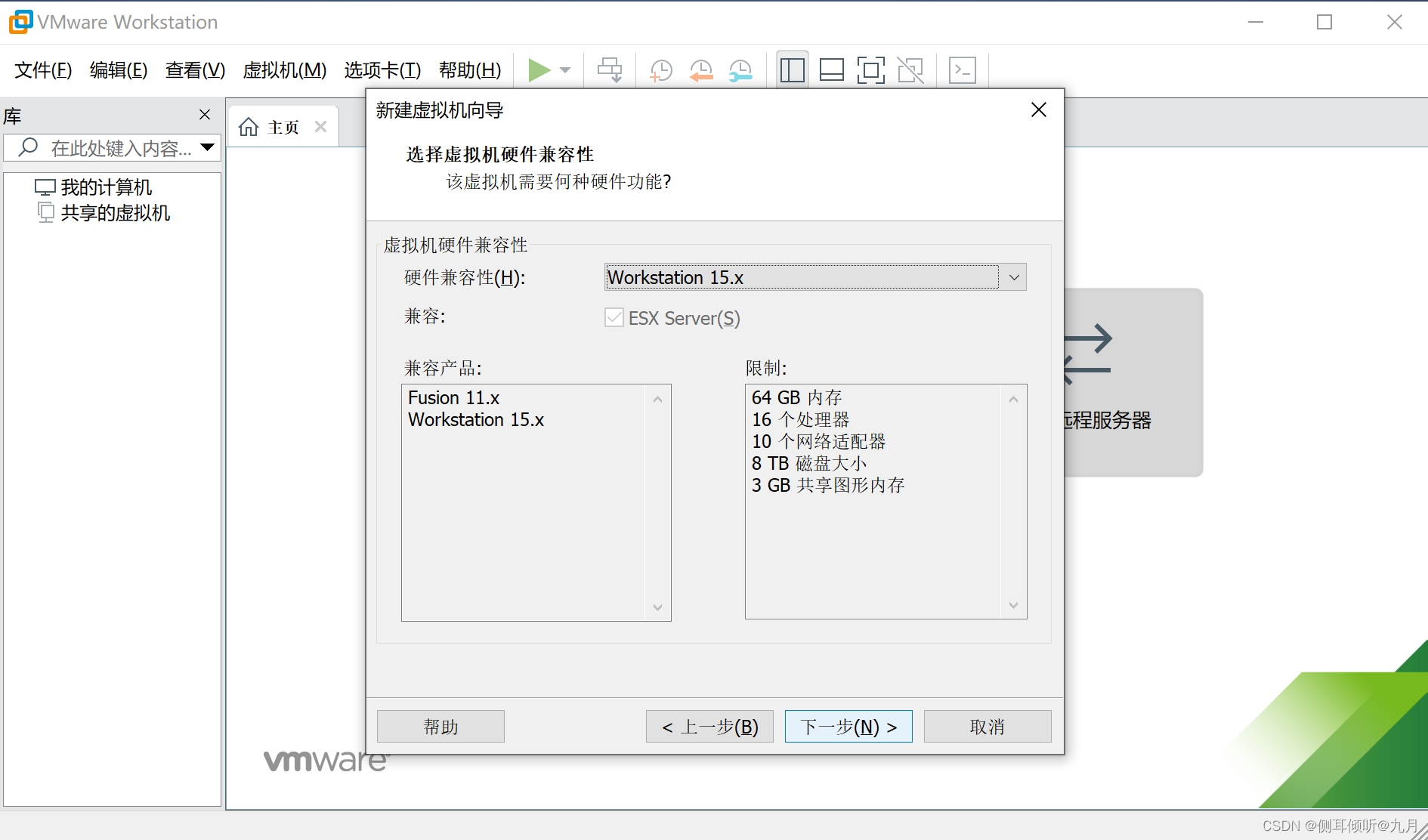Click the 10 个网络适配器 limit entry
The image size is (1428, 840).
point(818,441)
